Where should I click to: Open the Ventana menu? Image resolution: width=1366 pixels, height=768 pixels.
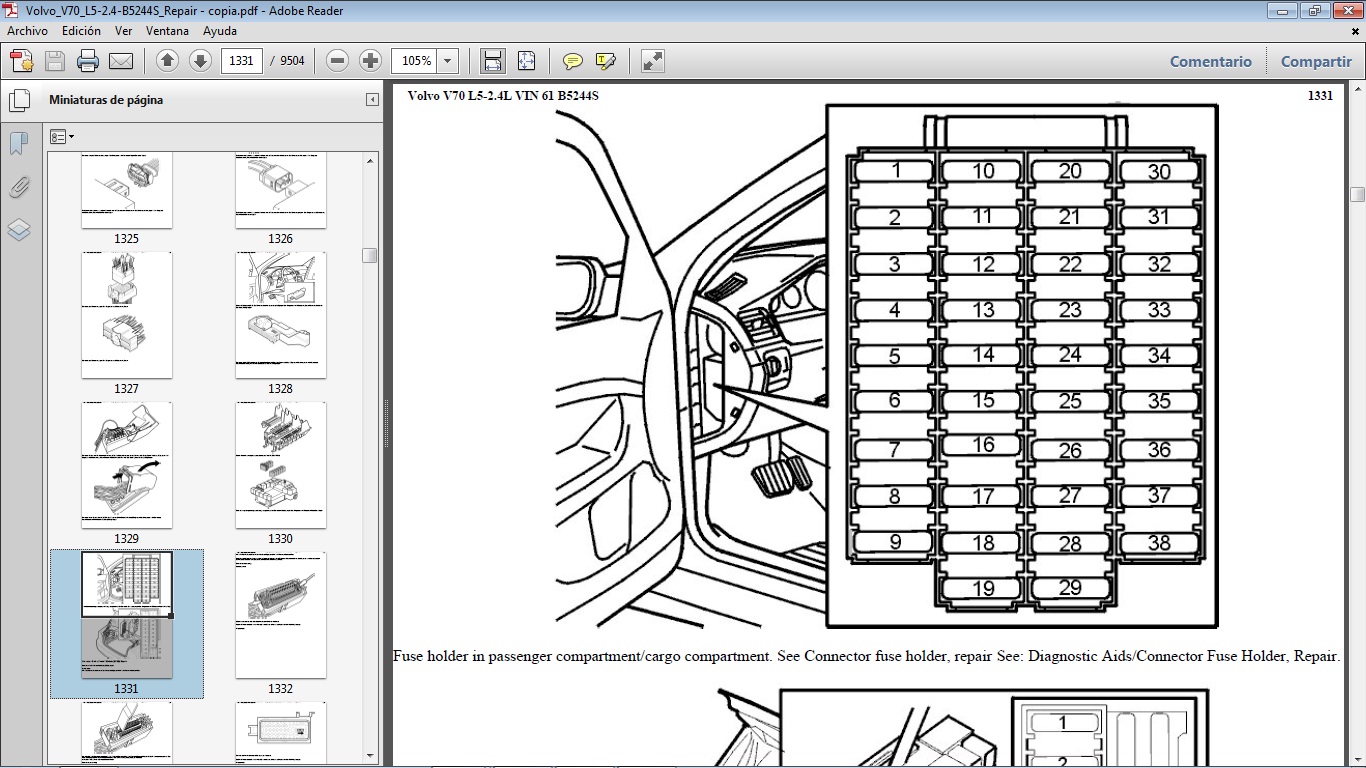click(x=168, y=31)
